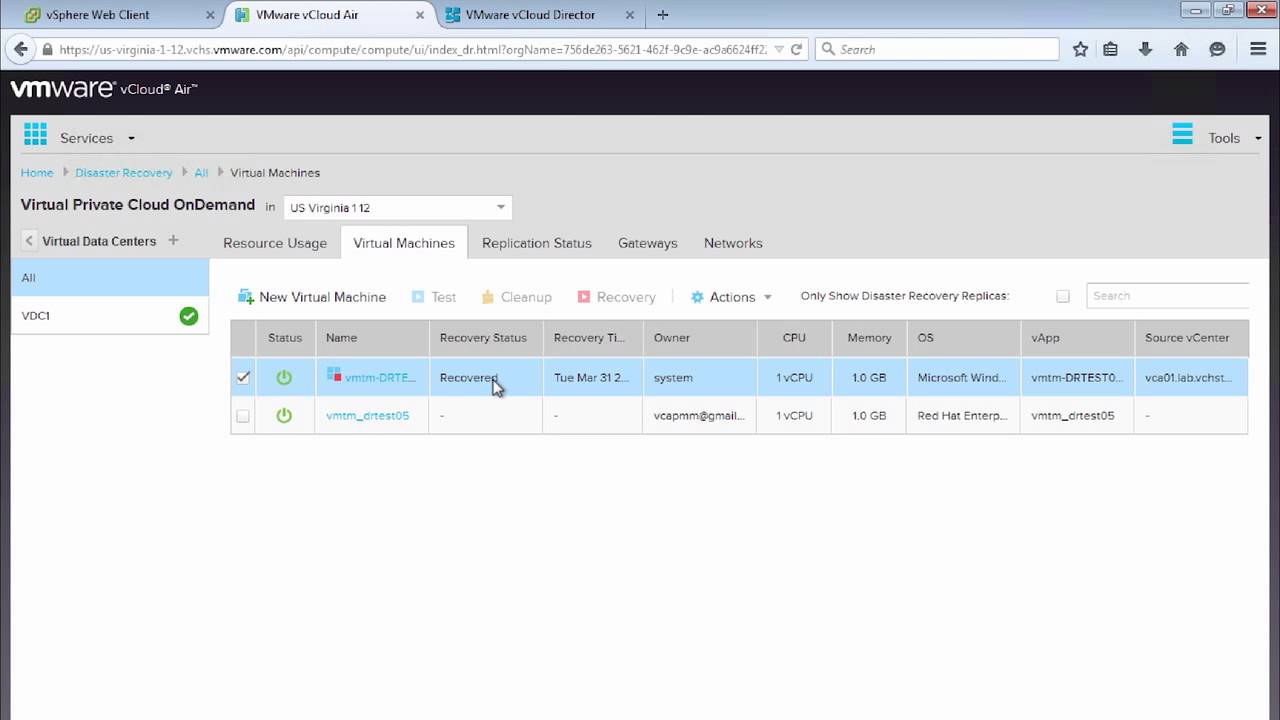Collapse Virtual Data Centers panel back arrow
Image resolution: width=1280 pixels, height=720 pixels.
coord(29,241)
